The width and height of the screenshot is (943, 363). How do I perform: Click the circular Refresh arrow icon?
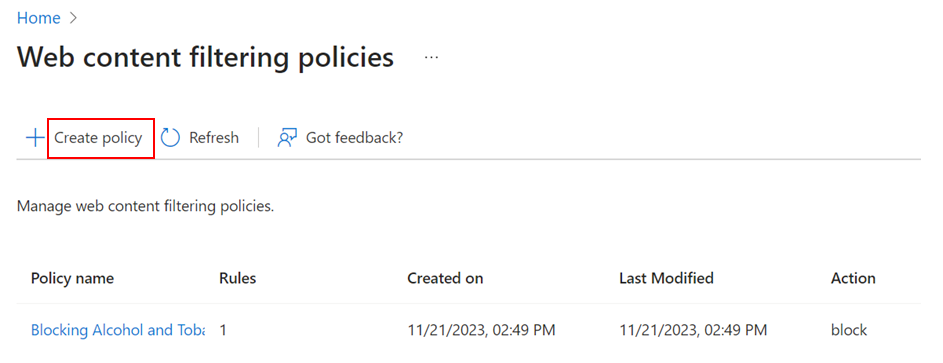point(171,138)
